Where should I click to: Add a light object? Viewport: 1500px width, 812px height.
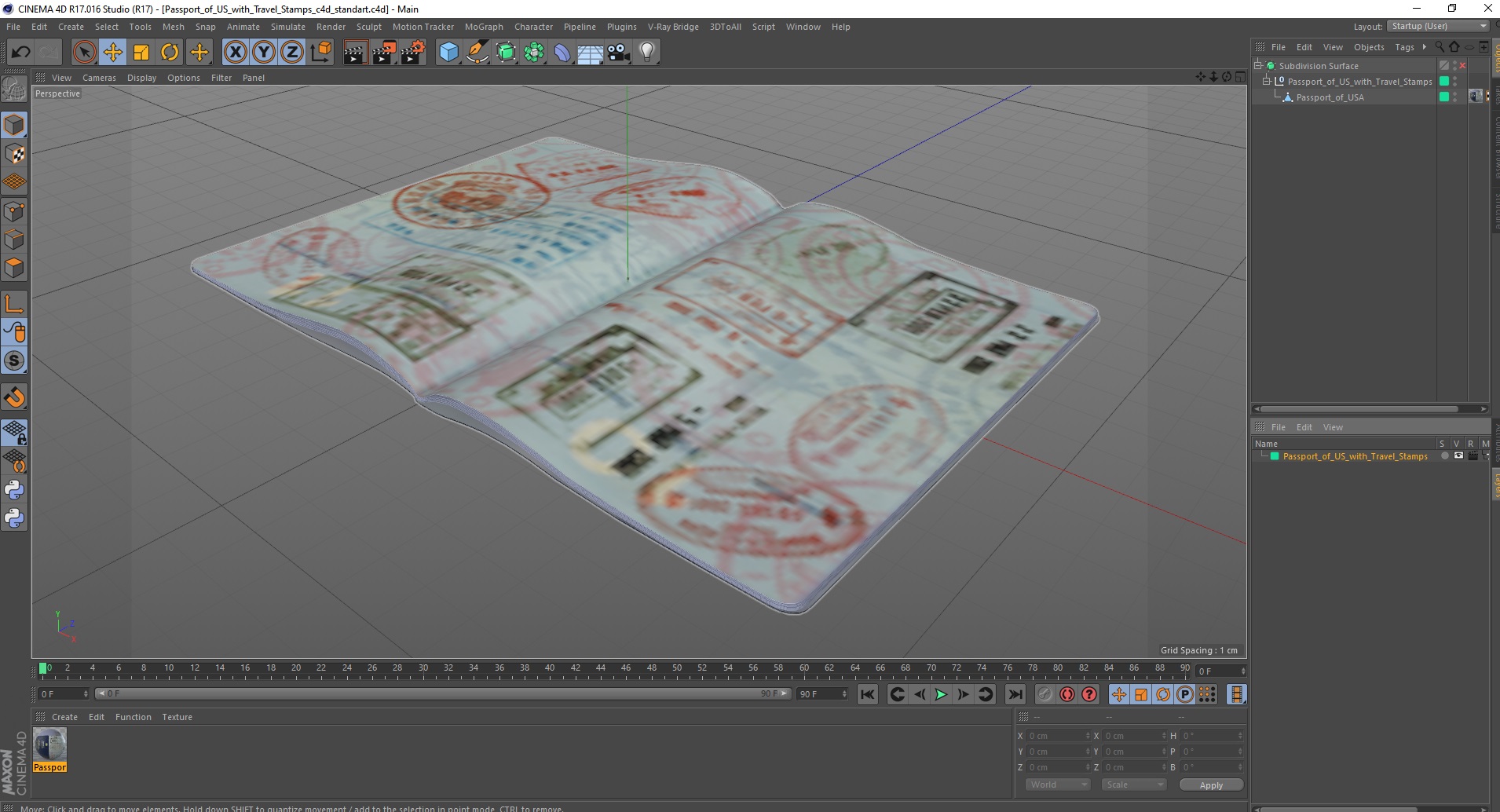point(647,53)
